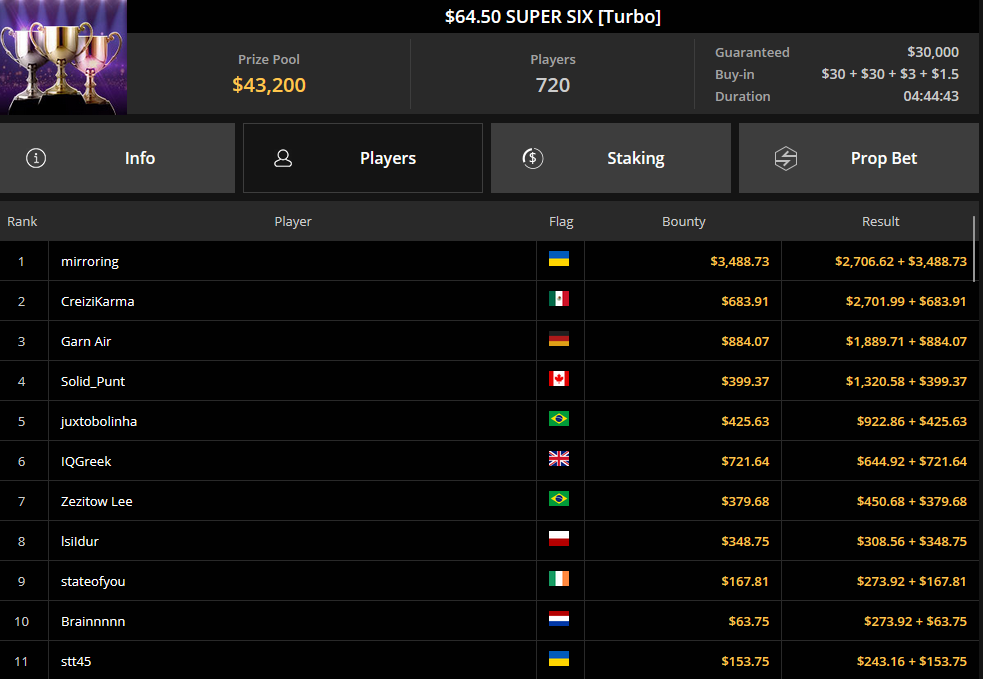
Task: Click the Info circle icon
Action: click(36, 158)
